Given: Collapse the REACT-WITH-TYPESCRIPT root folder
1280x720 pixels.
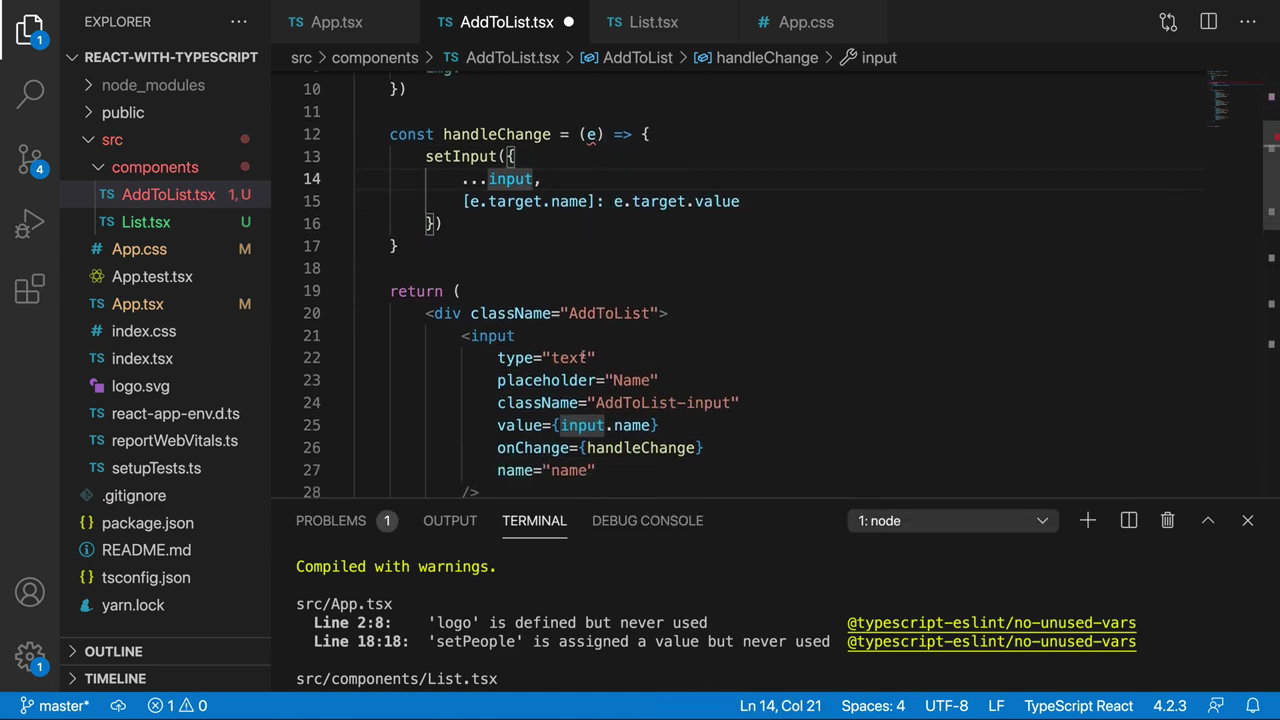Looking at the screenshot, I should (165, 57).
